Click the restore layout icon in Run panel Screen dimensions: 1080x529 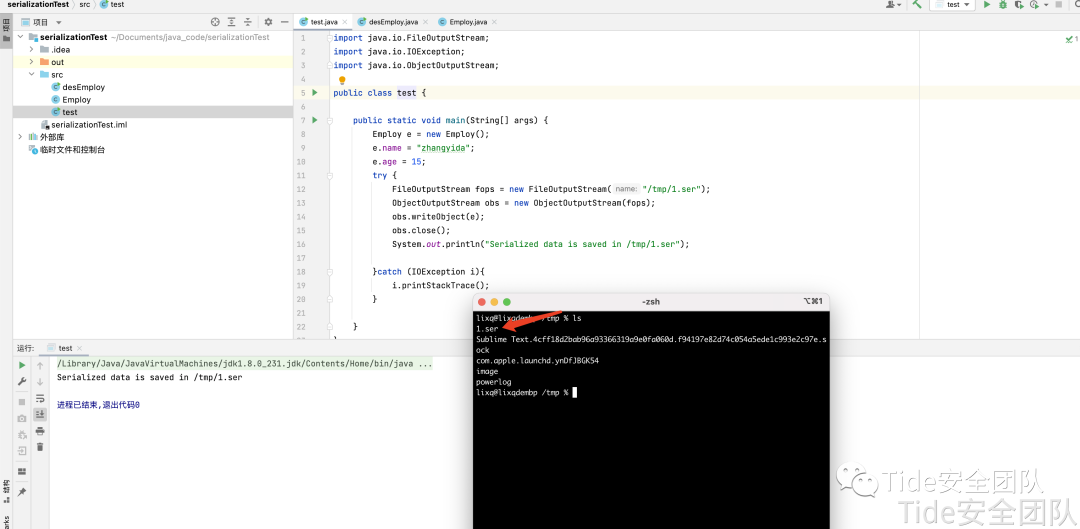[22, 472]
